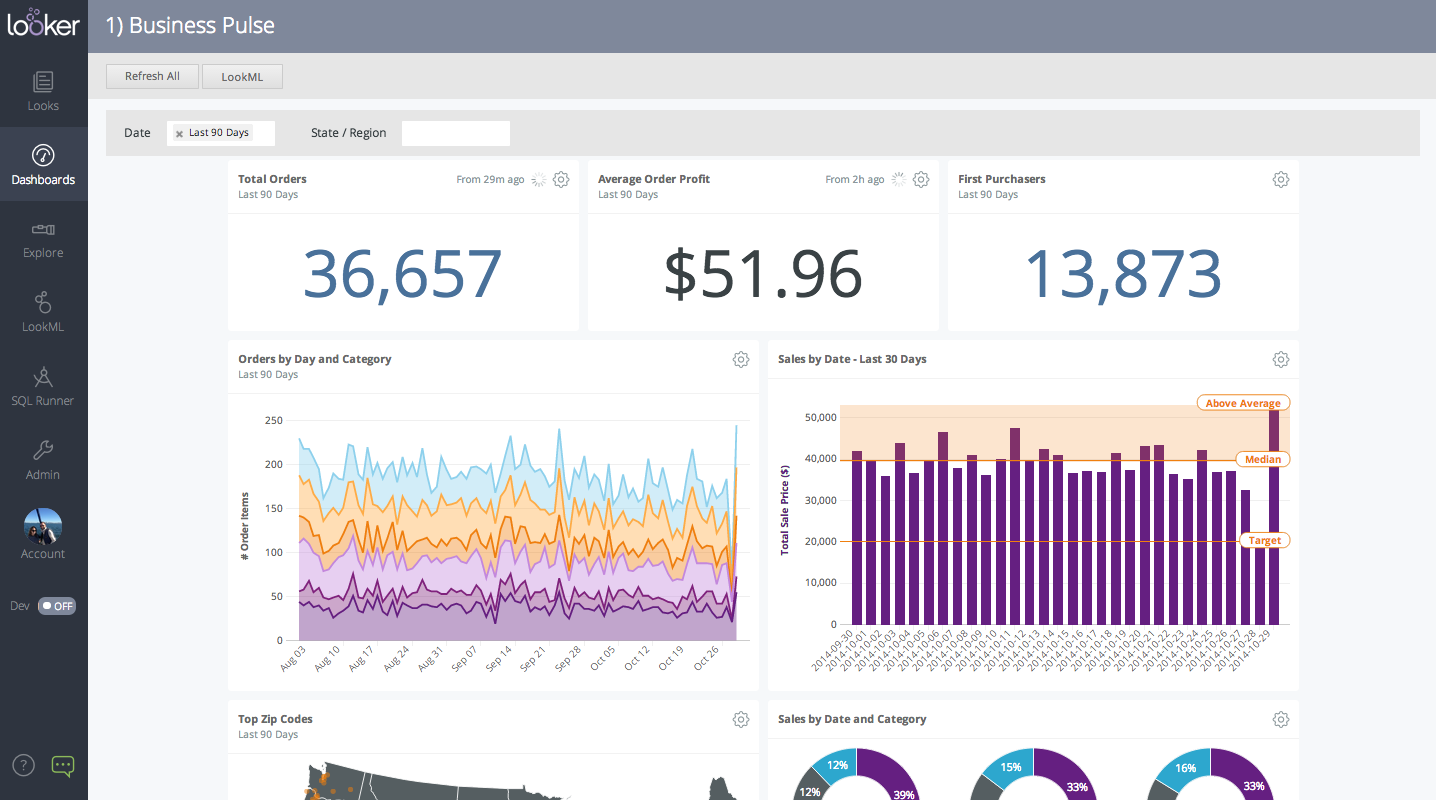Click the 2014-10-29 tallest sales bar
Image resolution: width=1436 pixels, height=800 pixels.
coord(1274,517)
